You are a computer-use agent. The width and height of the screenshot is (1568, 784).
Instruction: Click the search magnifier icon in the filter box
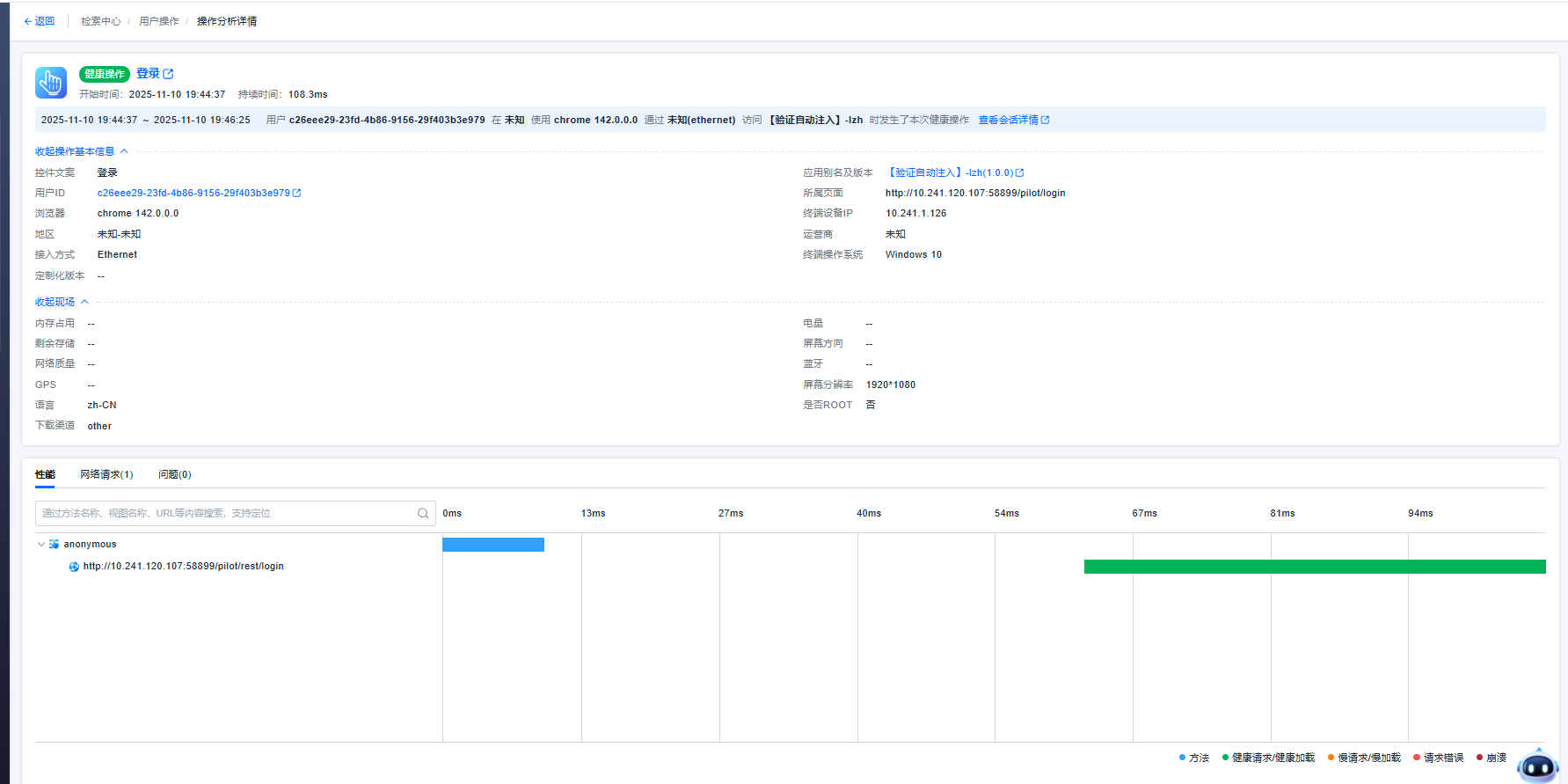(423, 513)
